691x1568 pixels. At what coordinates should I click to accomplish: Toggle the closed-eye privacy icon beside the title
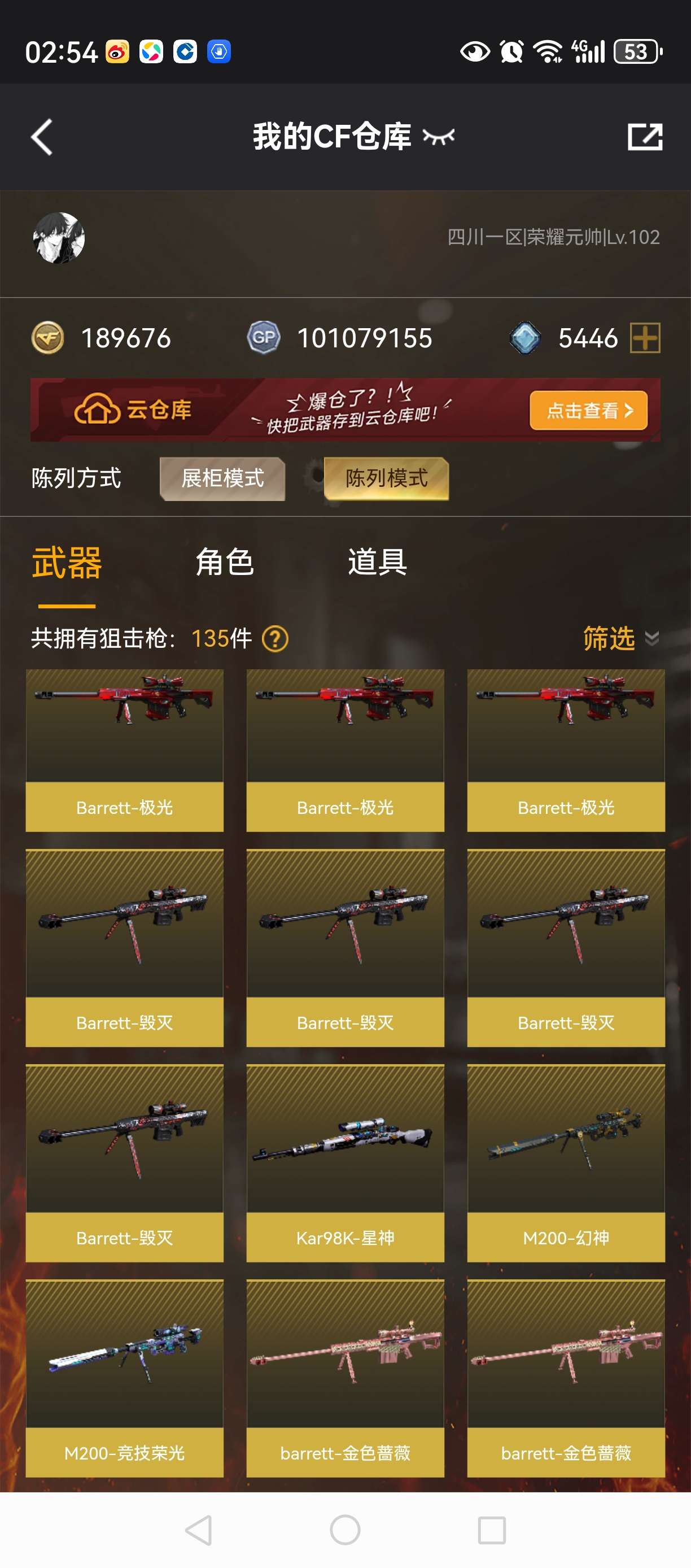(439, 137)
